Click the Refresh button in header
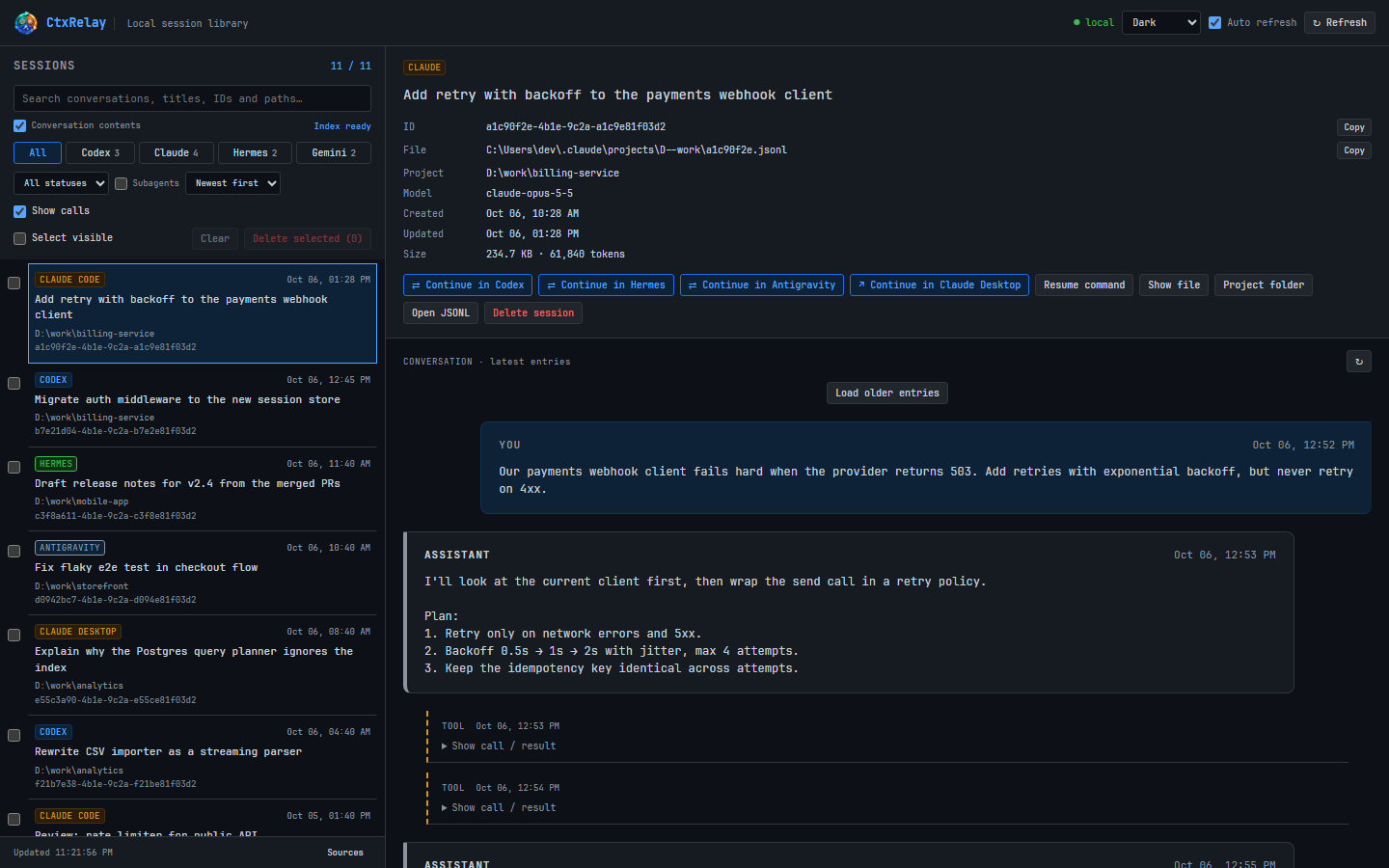The image size is (1389, 868). (x=1340, y=22)
